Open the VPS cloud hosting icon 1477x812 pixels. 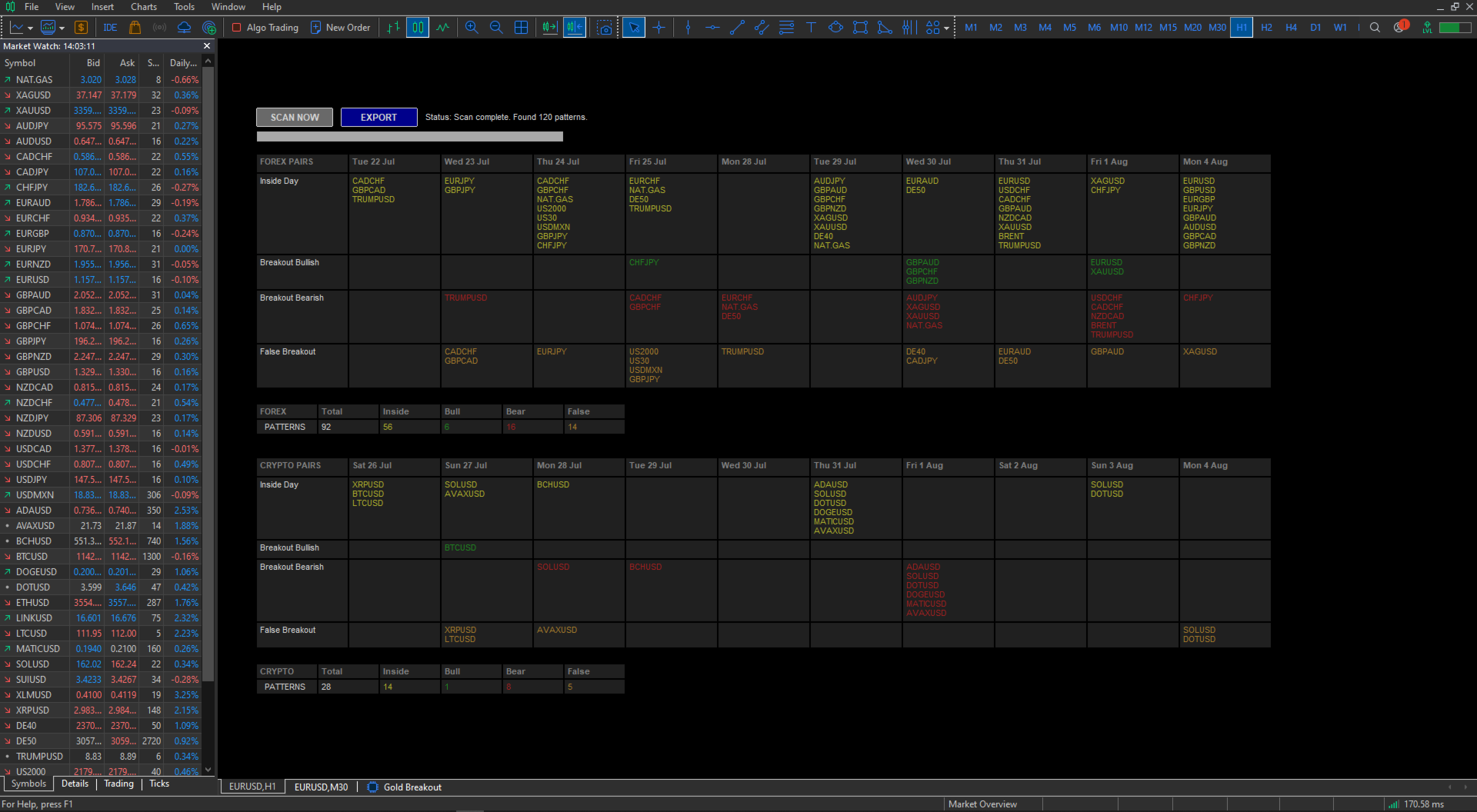tap(184, 28)
